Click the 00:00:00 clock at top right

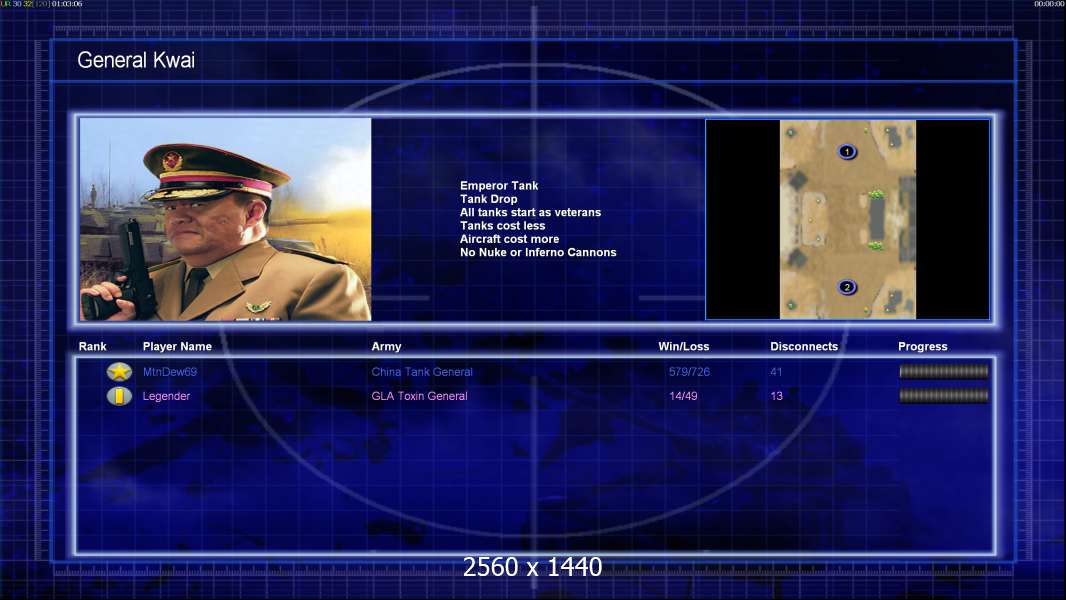(1049, 4)
